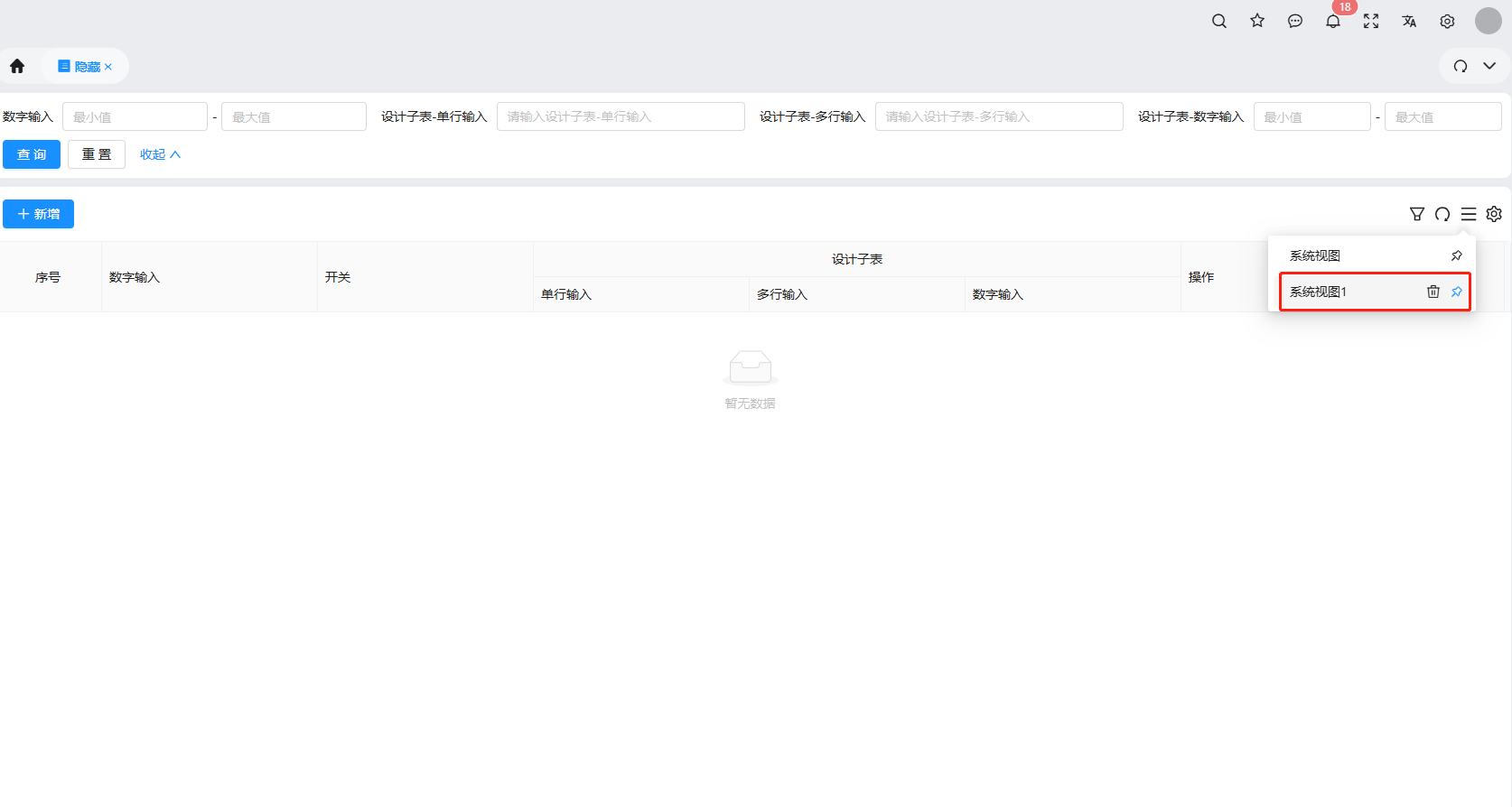Image resolution: width=1512 pixels, height=807 pixels.
Task: Click the 操作 column header
Action: point(1201,277)
